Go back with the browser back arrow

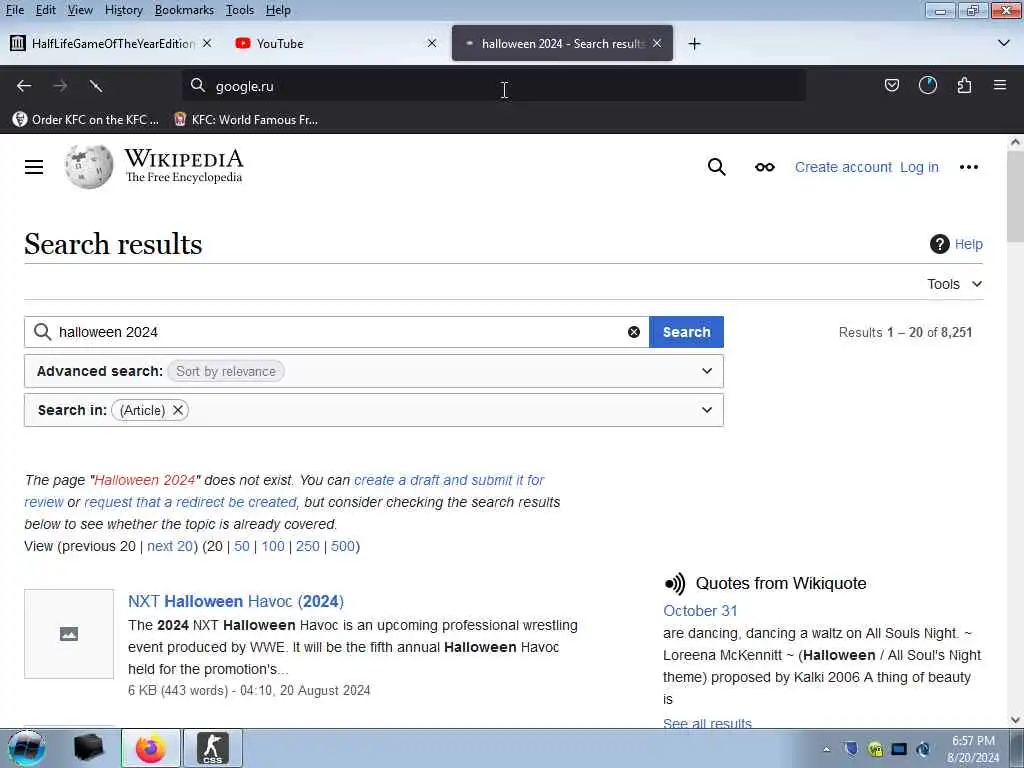point(24,86)
